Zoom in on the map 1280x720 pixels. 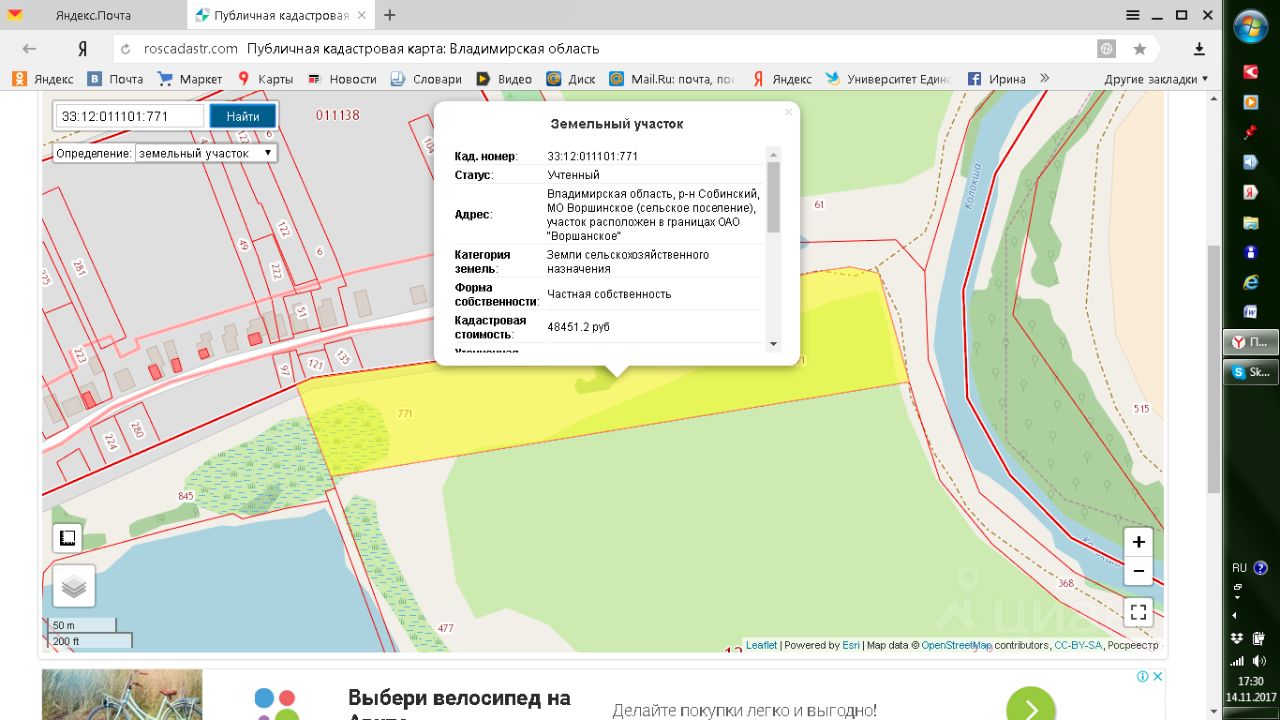1139,542
